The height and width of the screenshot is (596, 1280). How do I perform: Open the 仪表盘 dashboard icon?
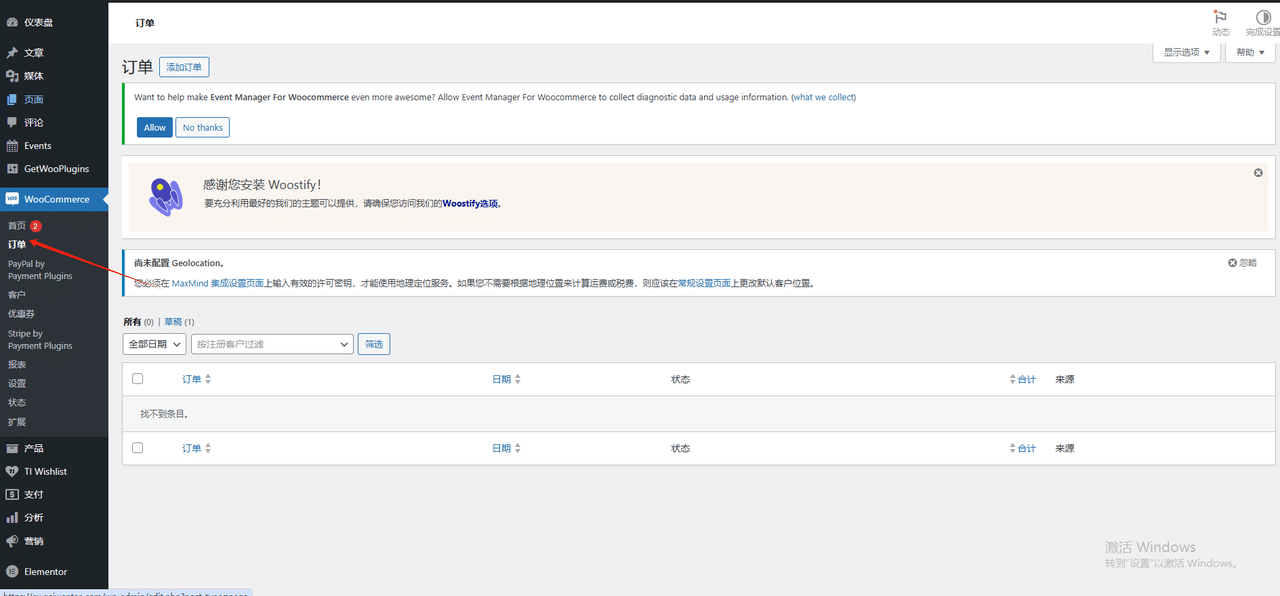tap(12, 22)
